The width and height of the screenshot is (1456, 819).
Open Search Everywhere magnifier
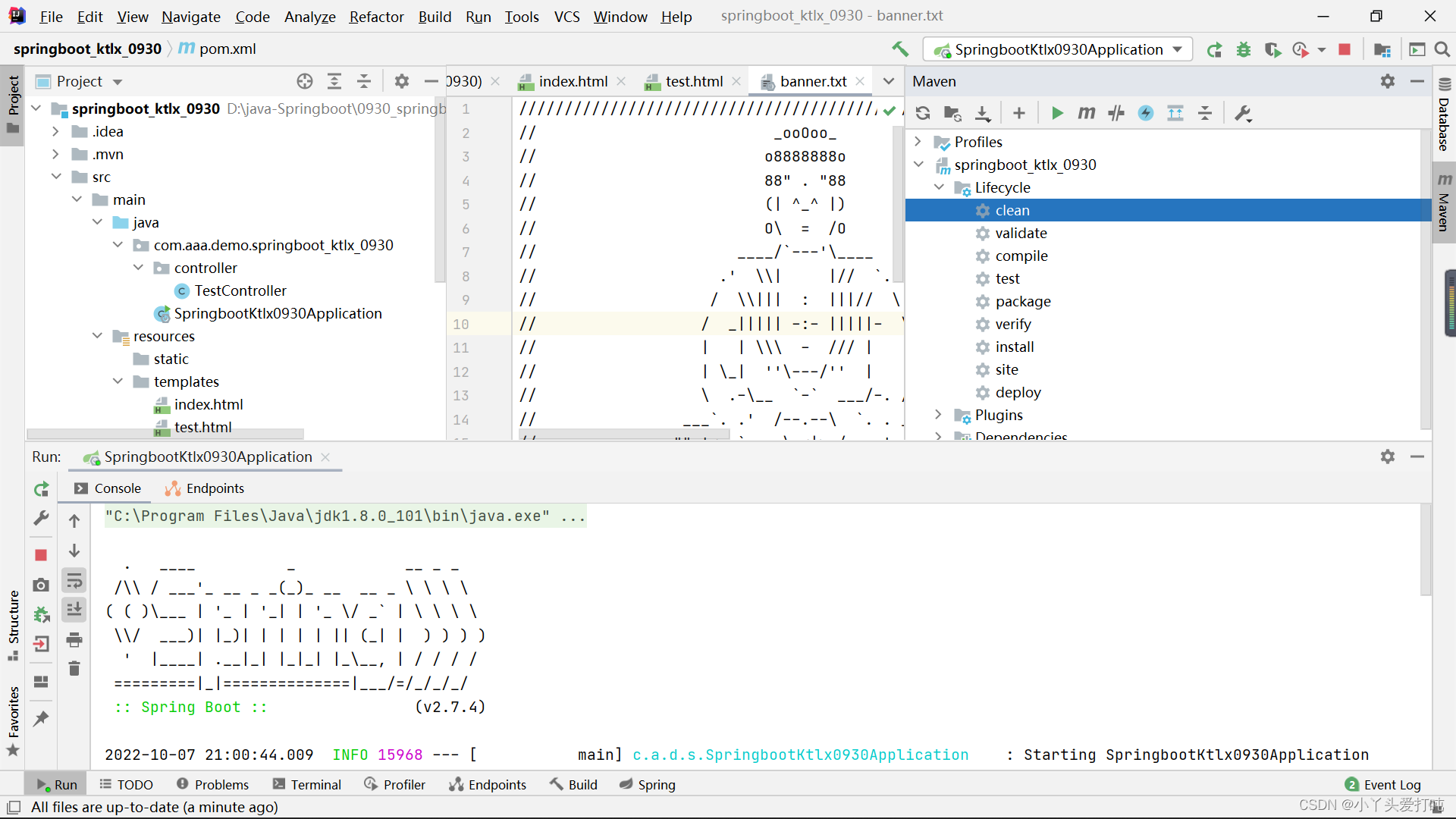(x=1442, y=49)
